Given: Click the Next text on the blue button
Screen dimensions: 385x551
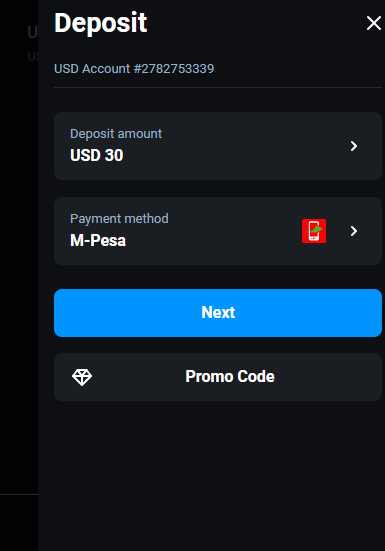Looking at the screenshot, I should click(218, 312).
